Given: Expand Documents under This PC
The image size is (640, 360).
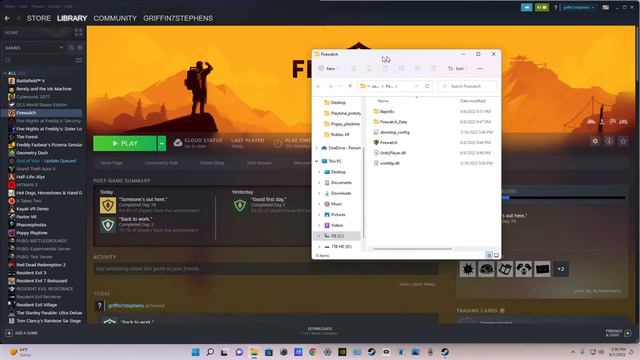Looking at the screenshot, I should [319, 183].
